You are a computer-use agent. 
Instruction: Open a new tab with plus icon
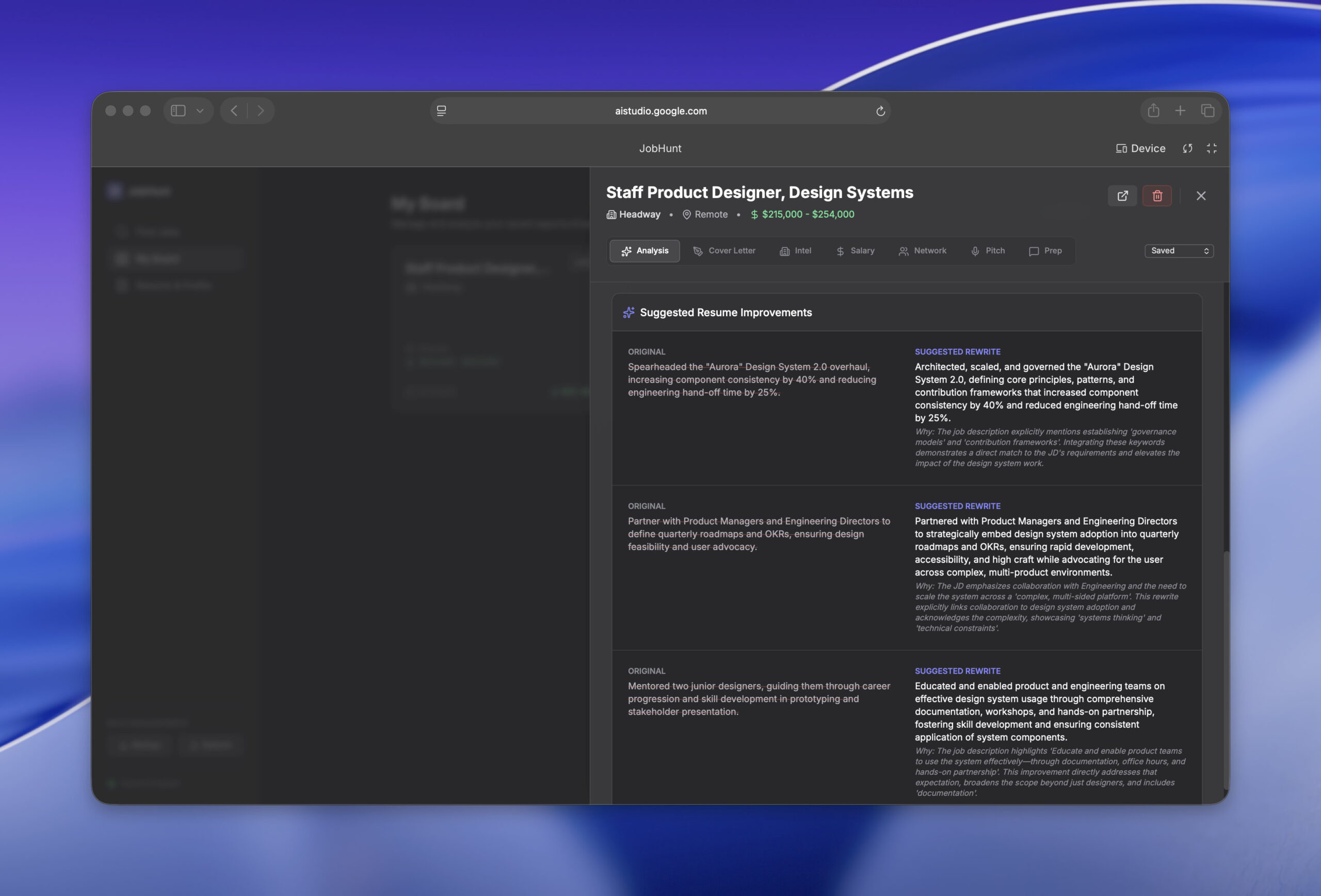[x=1180, y=111]
